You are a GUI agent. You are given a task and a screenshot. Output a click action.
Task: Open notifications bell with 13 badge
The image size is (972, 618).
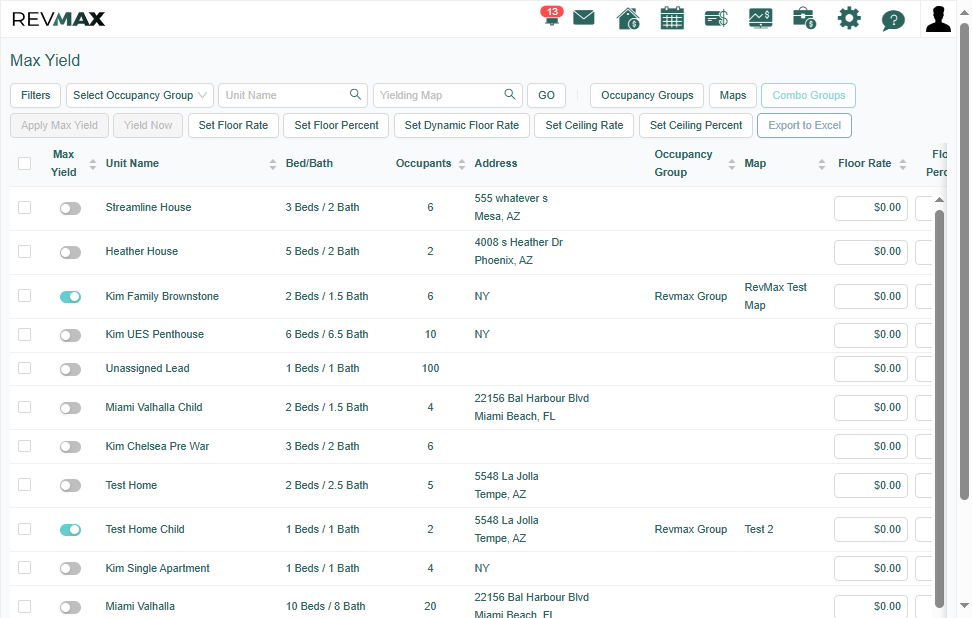[551, 17]
